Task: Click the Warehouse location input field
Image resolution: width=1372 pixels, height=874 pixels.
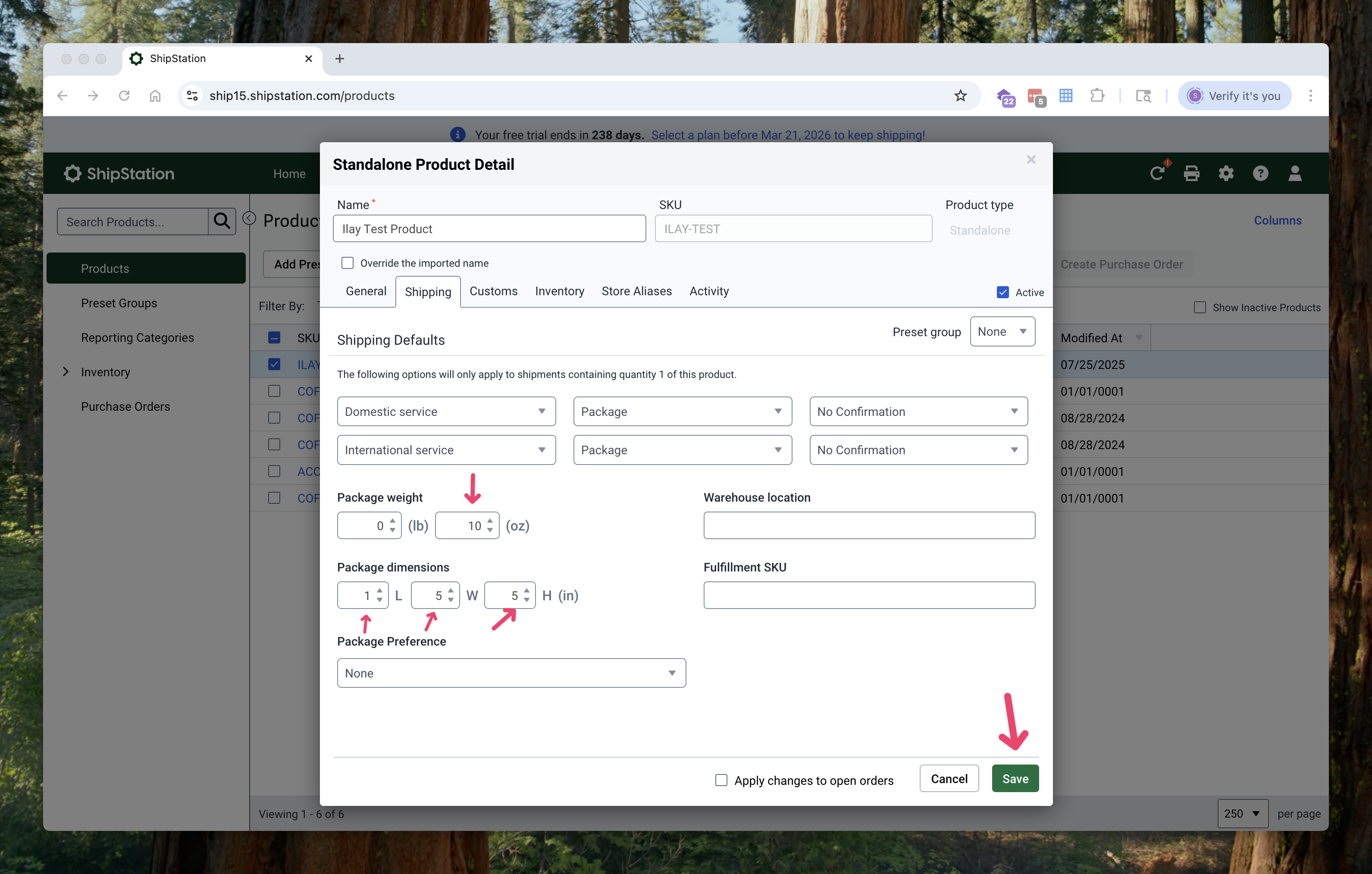Action: click(x=869, y=525)
